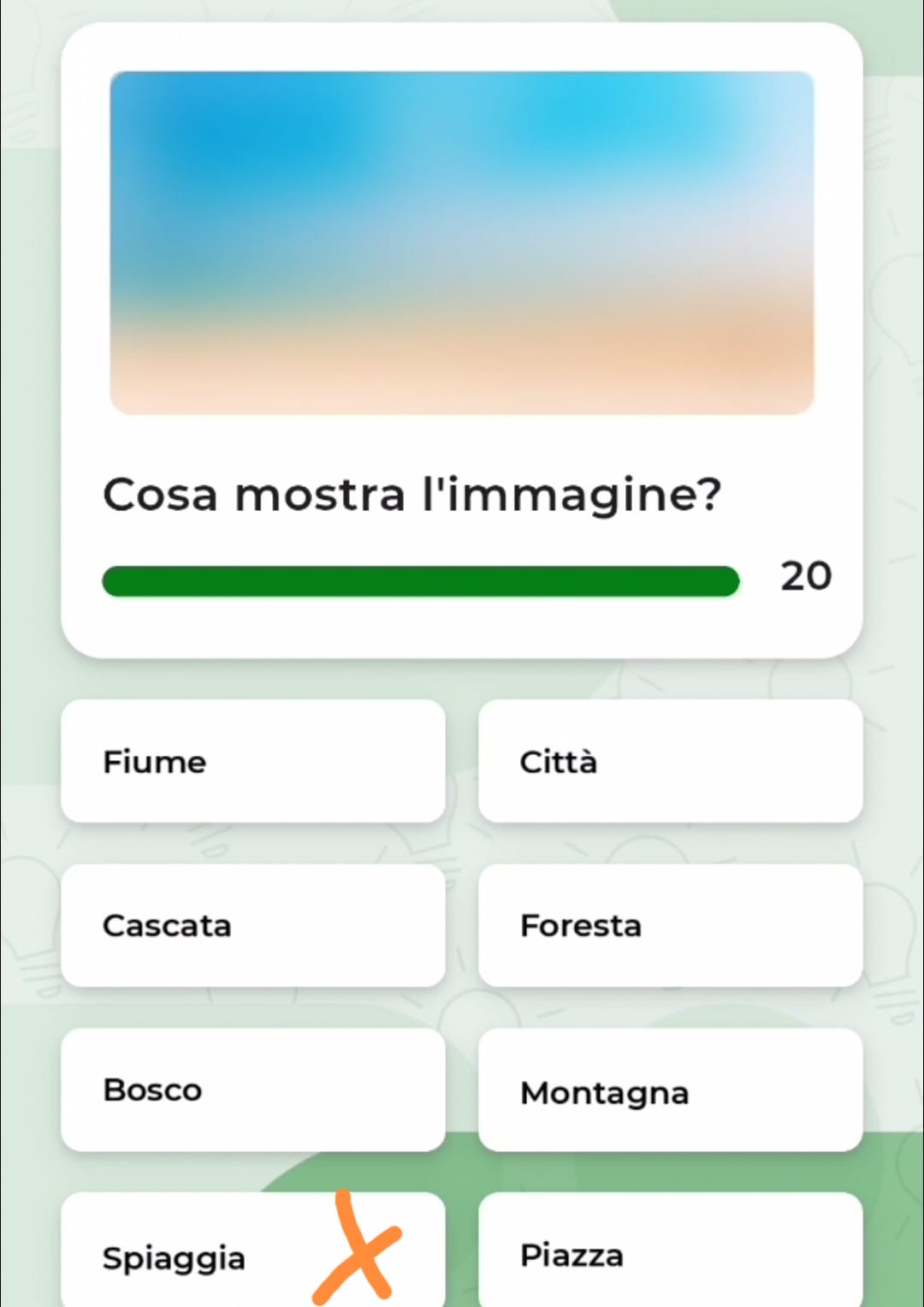Click the orange X mark on Spiaggia
The height and width of the screenshot is (1307, 924).
pyautogui.click(x=356, y=1249)
